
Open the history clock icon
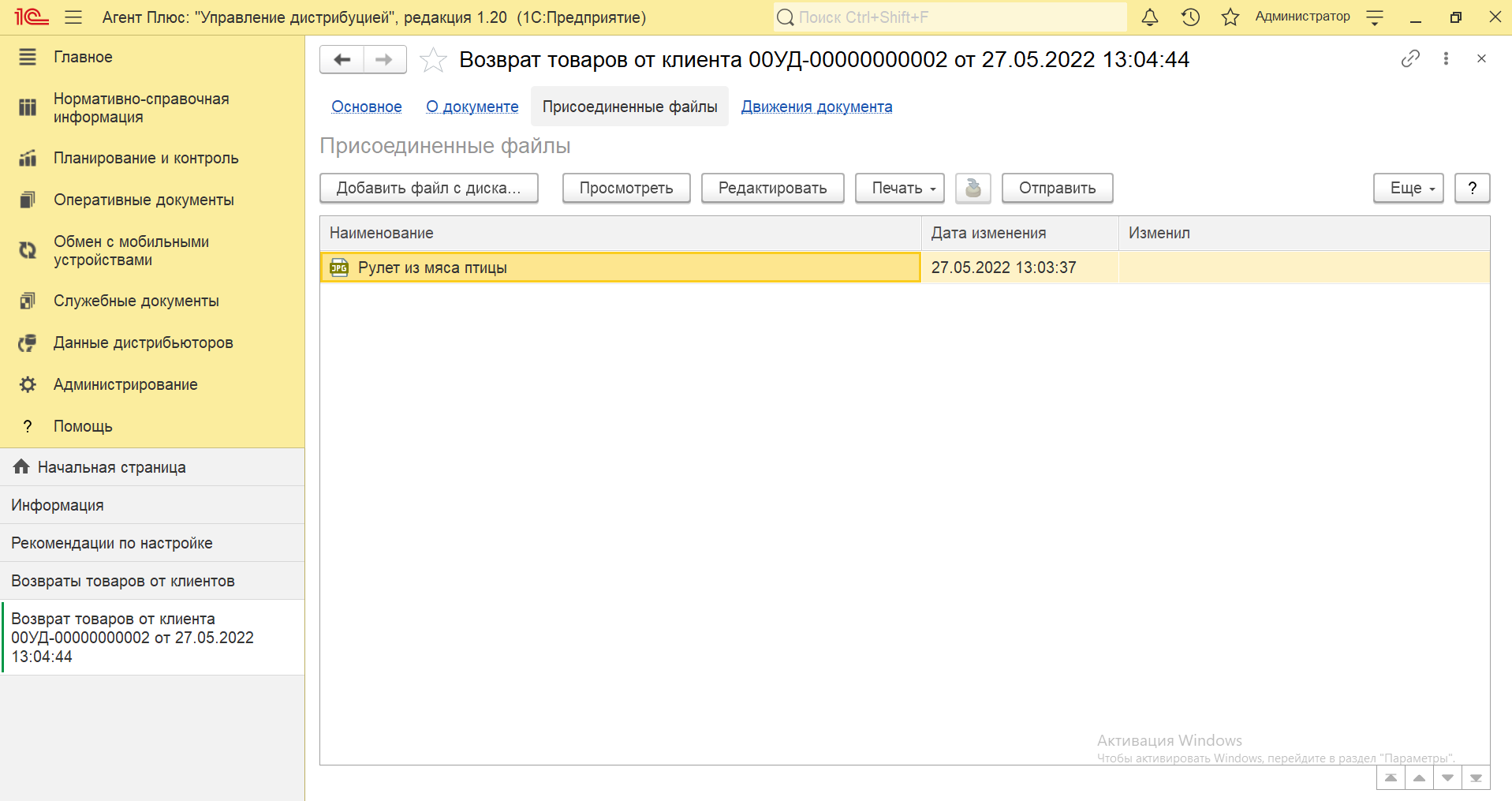click(x=1190, y=17)
